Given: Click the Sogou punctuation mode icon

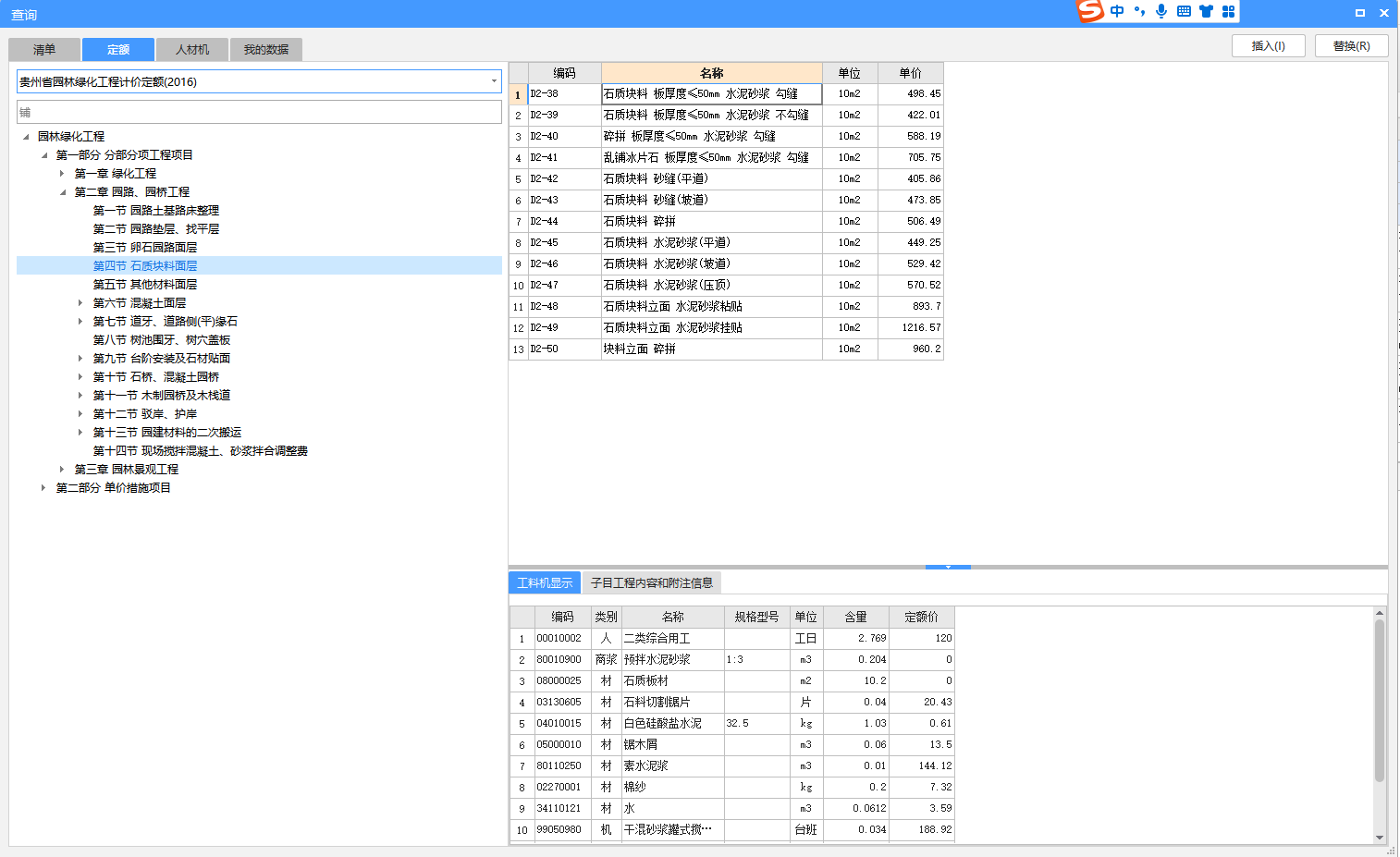Looking at the screenshot, I should tap(1139, 11).
